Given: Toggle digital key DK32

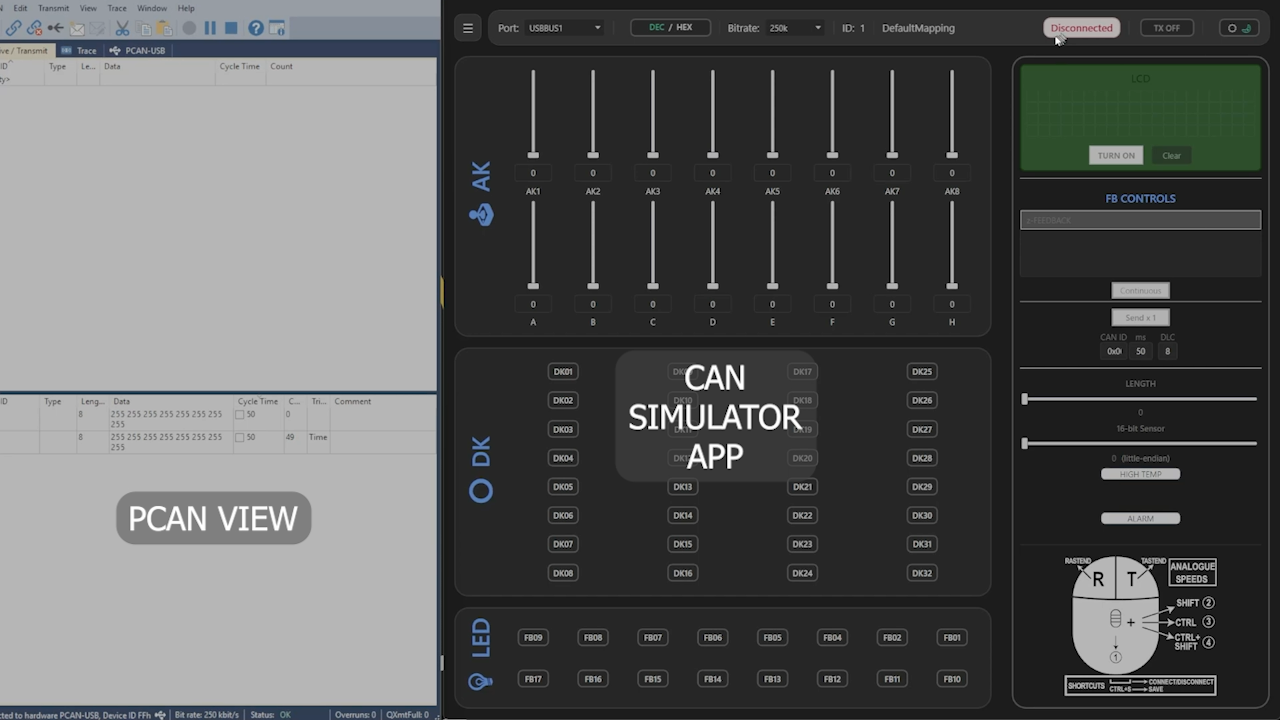Looking at the screenshot, I should [922, 573].
